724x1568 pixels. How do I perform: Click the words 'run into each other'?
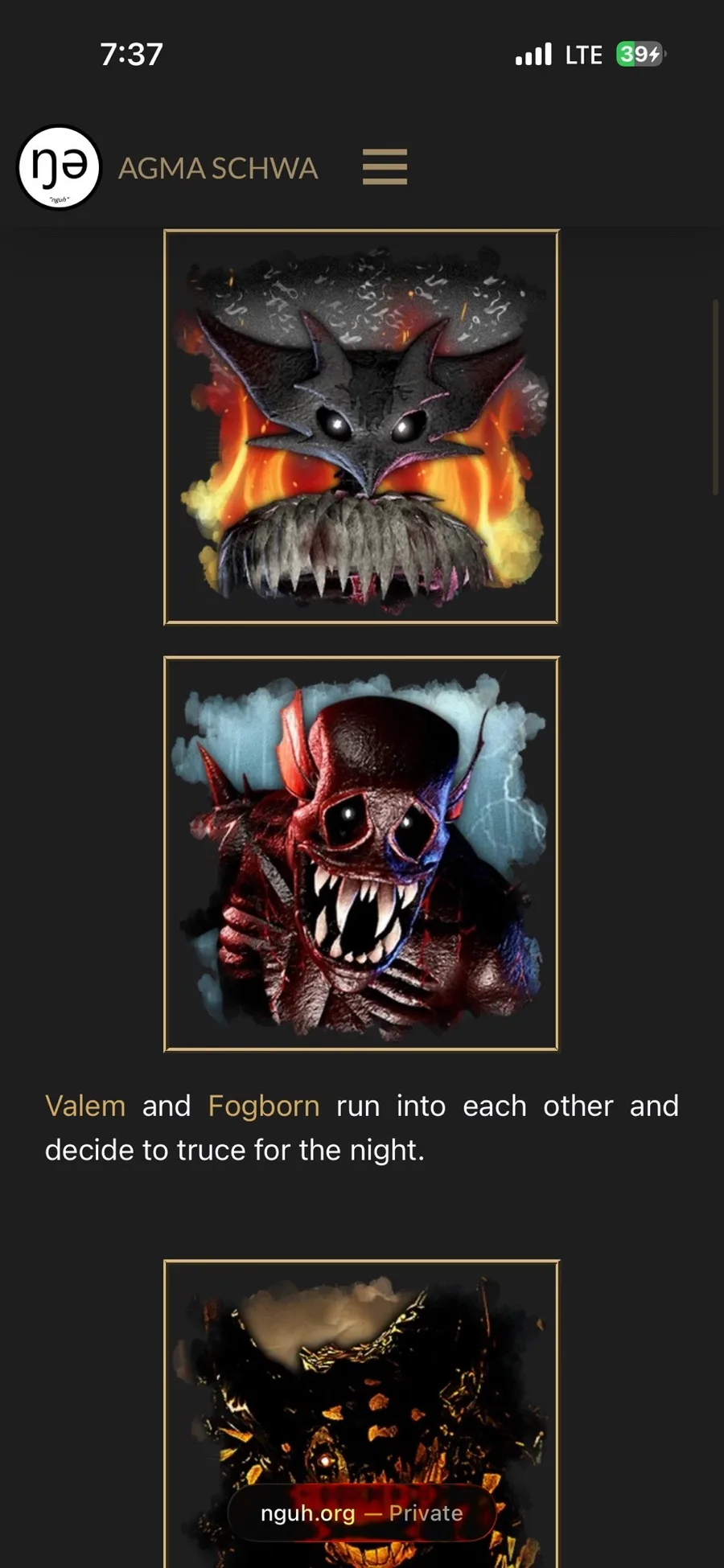pyautogui.click(x=475, y=1106)
